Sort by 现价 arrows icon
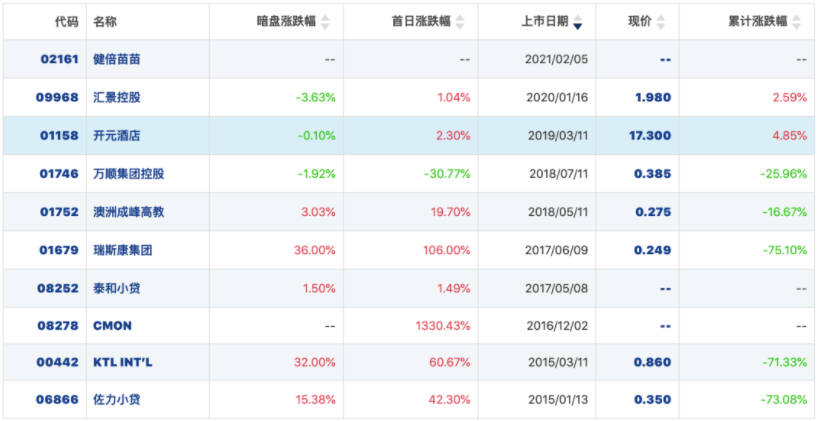 (x=661, y=22)
